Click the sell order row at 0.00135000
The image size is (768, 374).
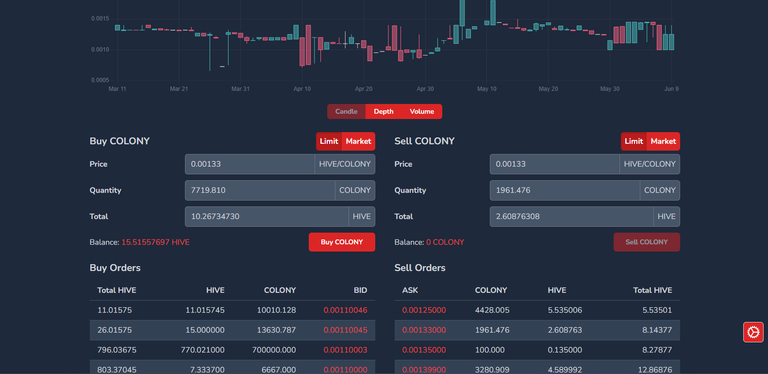(x=537, y=351)
